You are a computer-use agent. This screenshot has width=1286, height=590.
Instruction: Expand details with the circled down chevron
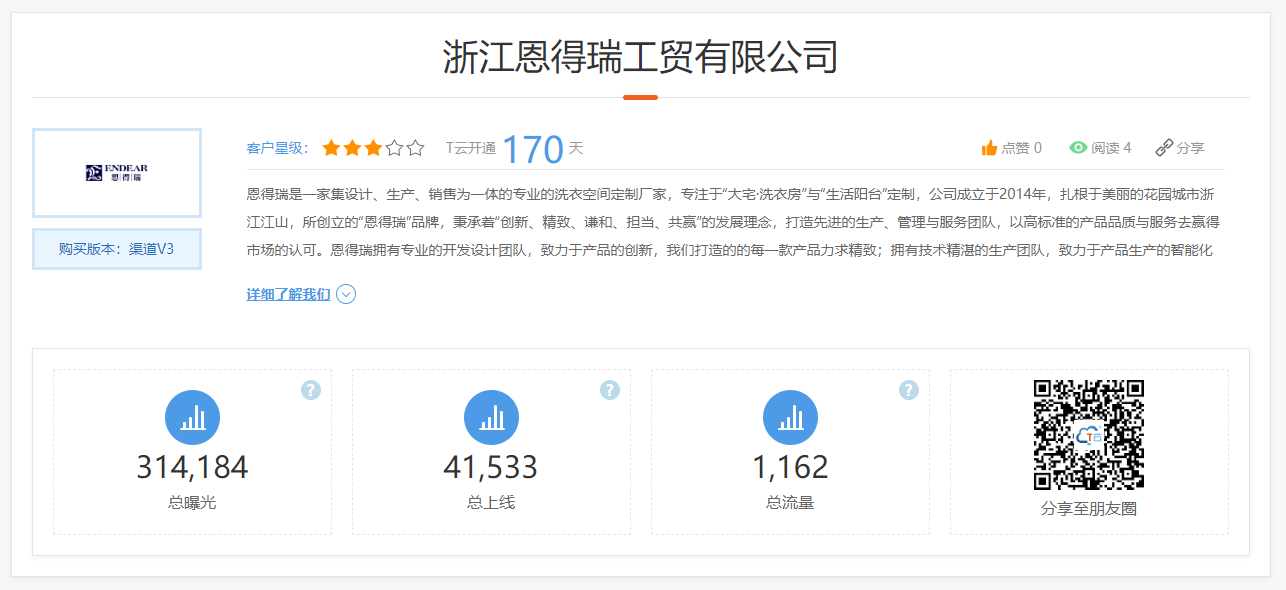pyautogui.click(x=346, y=294)
